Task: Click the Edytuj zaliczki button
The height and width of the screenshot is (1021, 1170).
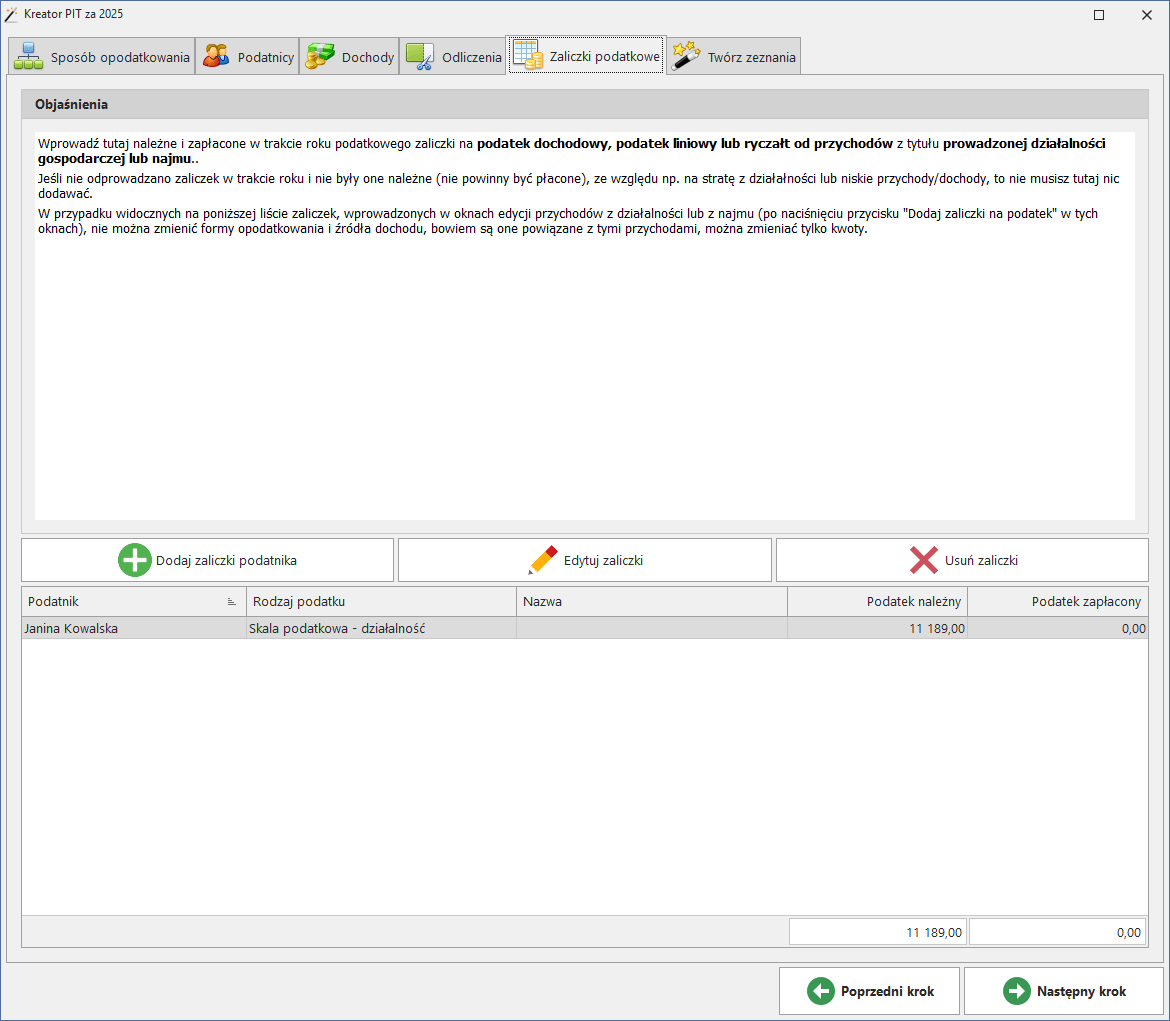Action: (x=585, y=560)
